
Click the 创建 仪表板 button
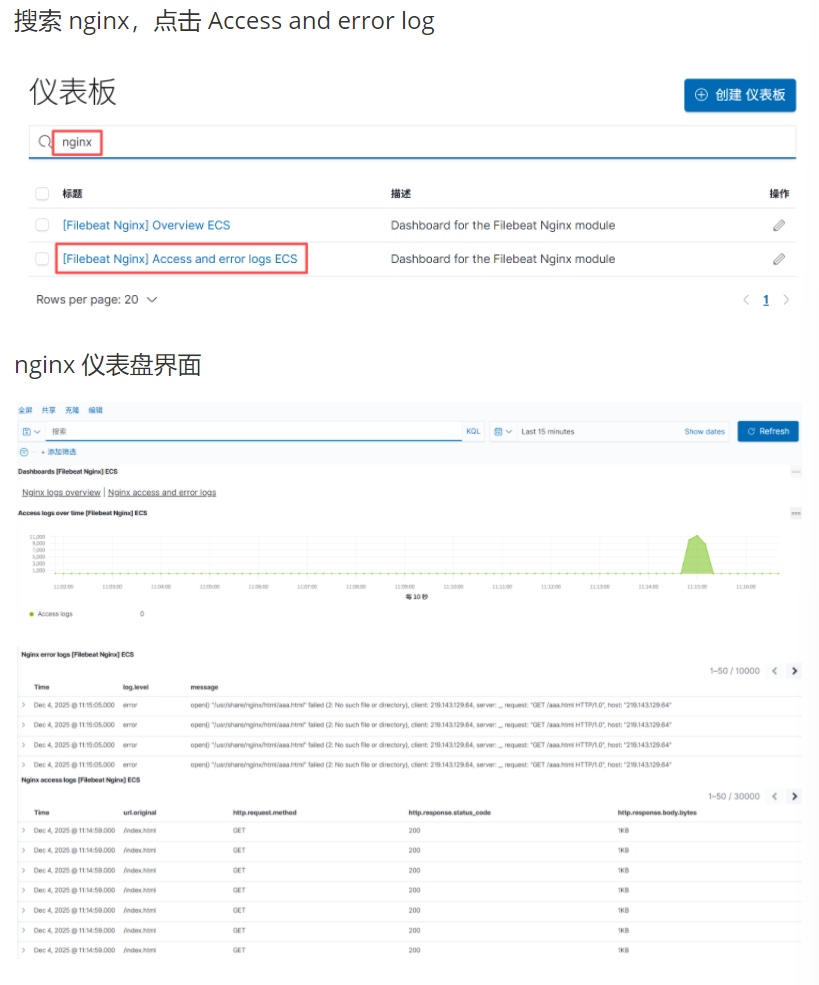click(739, 95)
